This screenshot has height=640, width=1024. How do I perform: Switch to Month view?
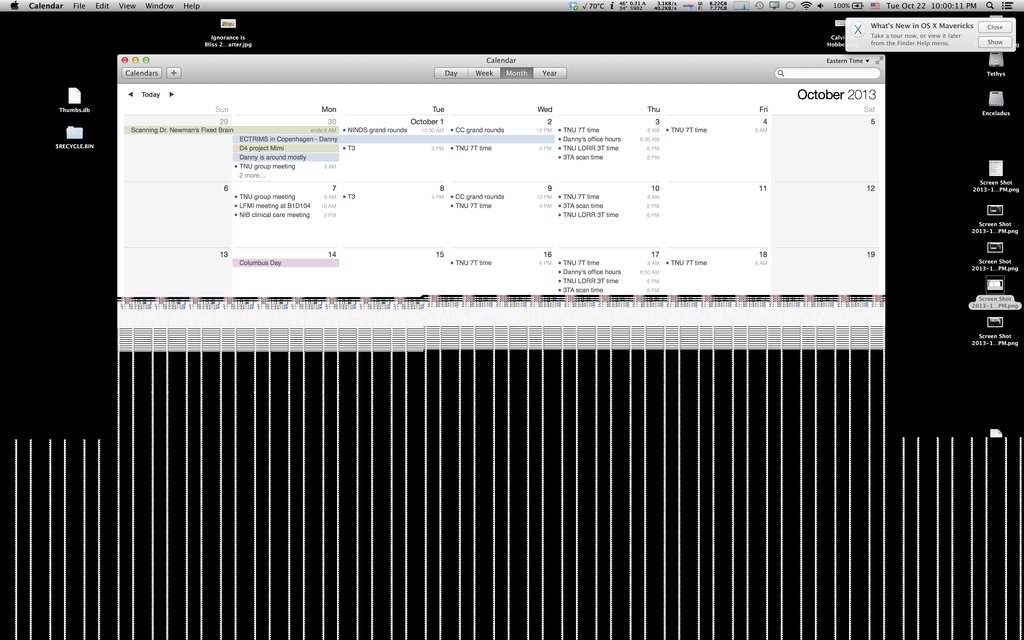point(517,73)
